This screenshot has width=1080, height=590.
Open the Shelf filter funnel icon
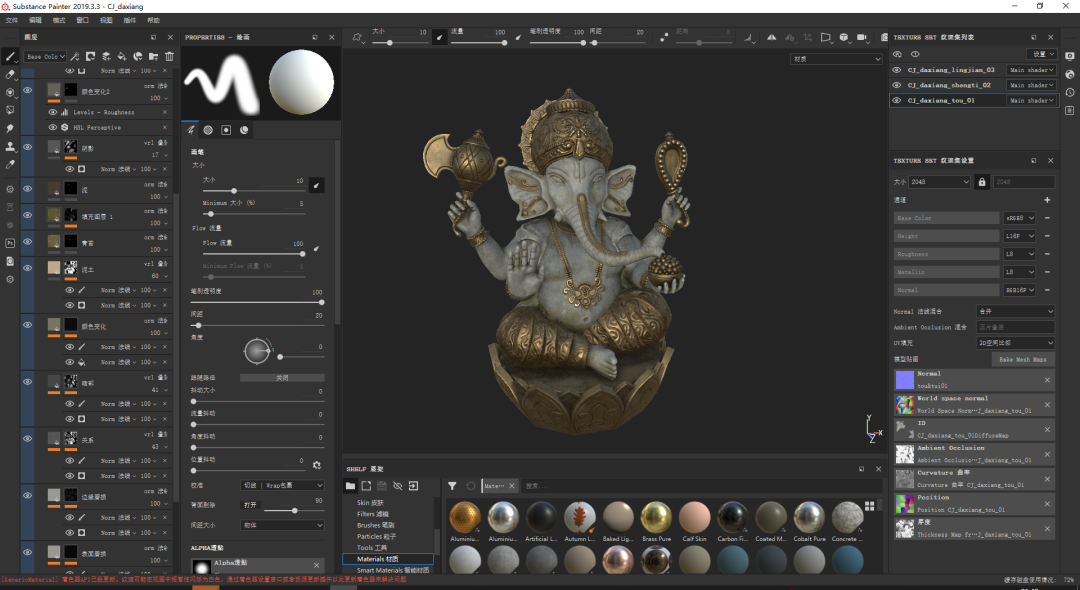point(452,486)
